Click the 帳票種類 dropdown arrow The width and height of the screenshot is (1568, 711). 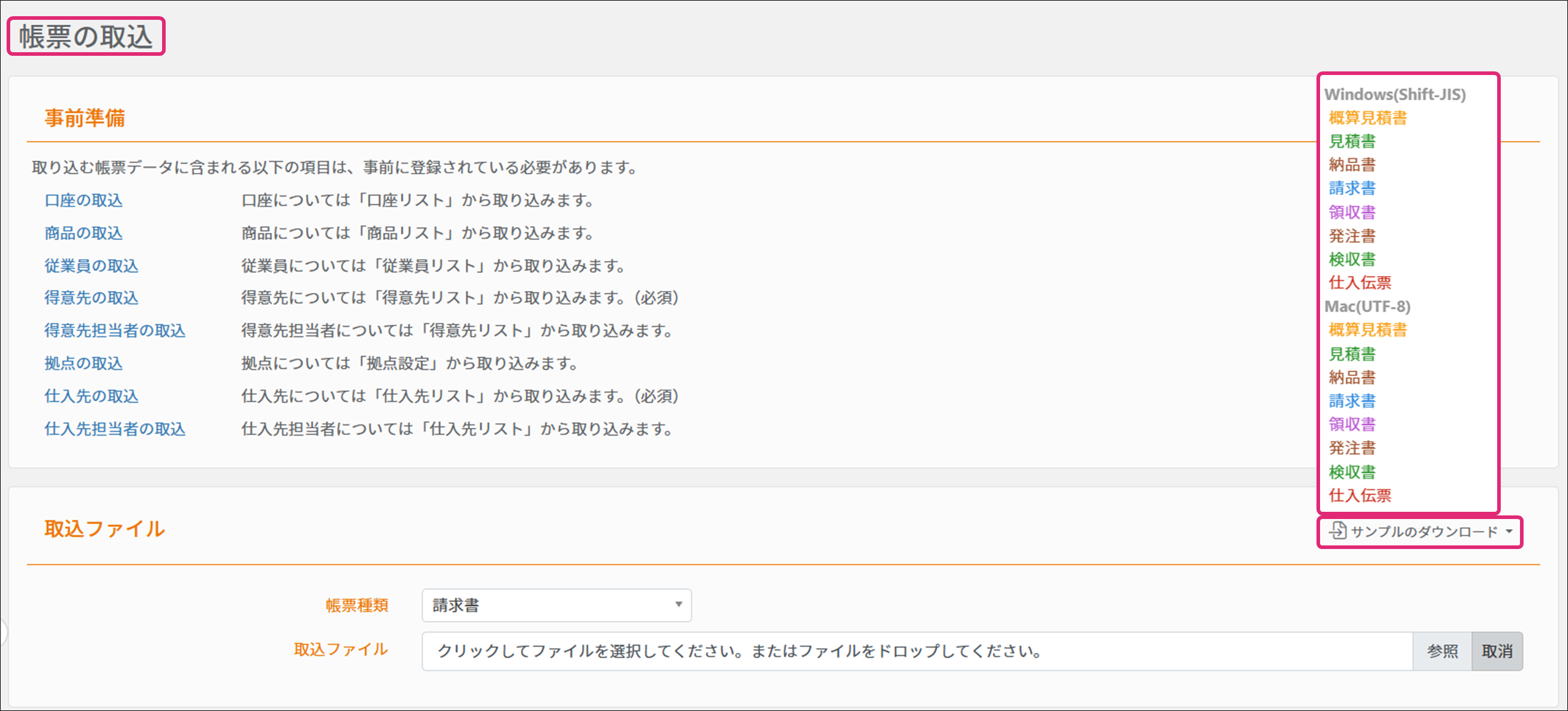pos(678,605)
